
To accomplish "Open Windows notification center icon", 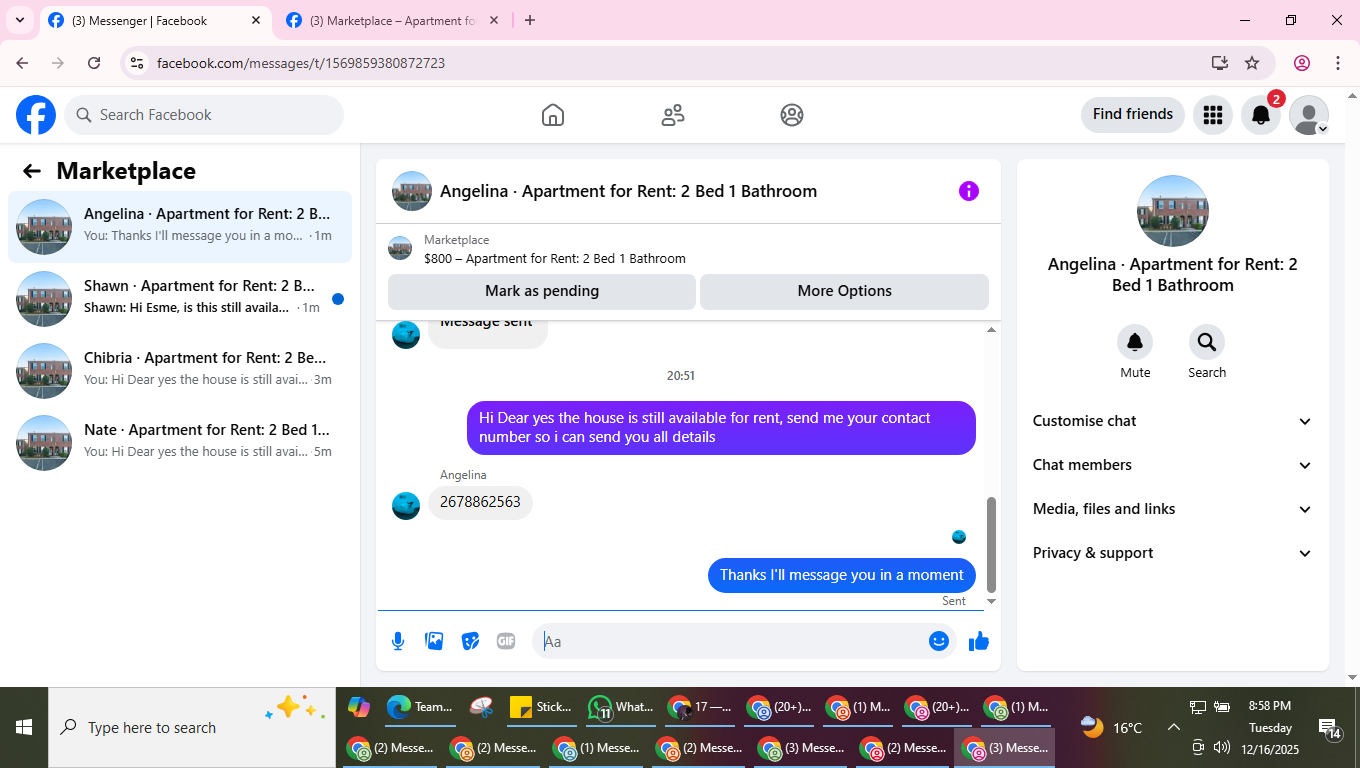I will (x=1329, y=730).
